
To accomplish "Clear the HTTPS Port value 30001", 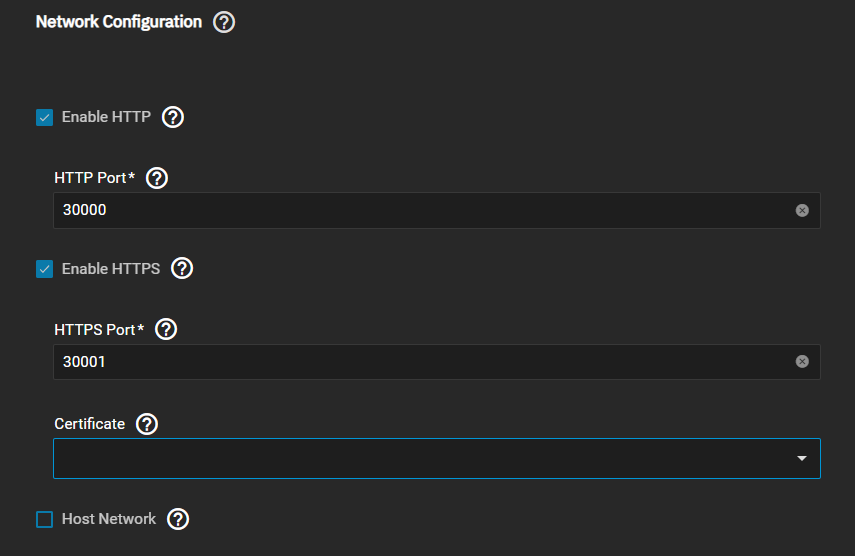I will (802, 362).
